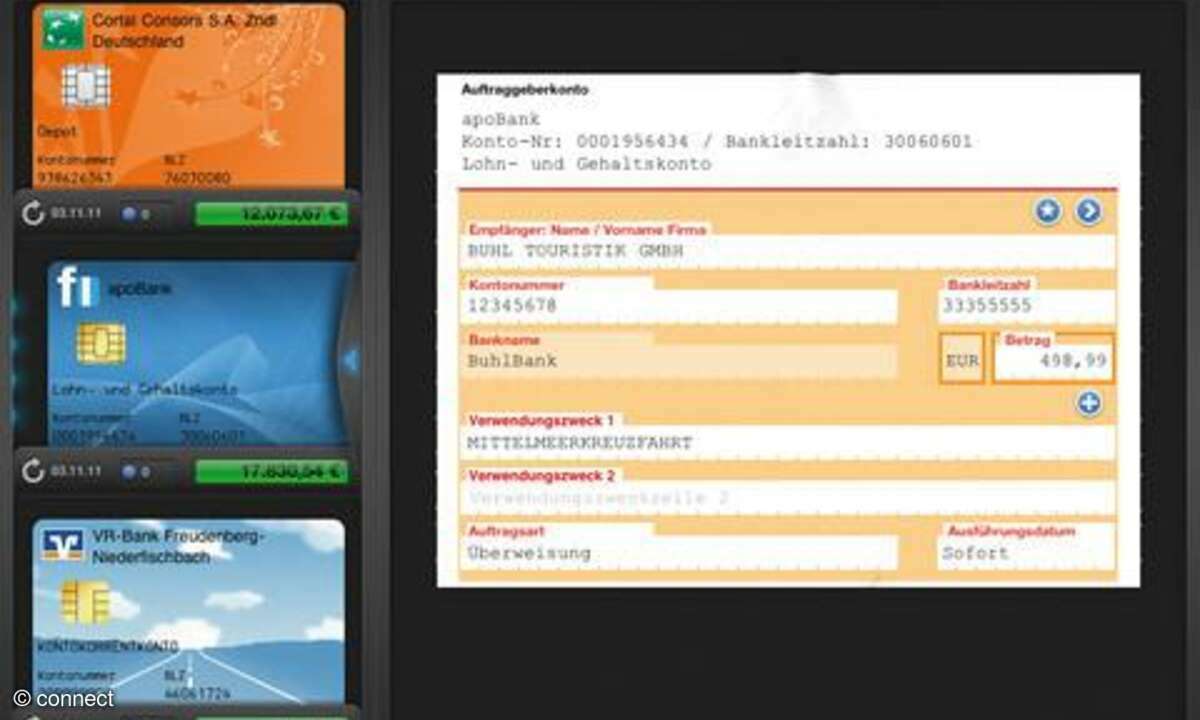Click the blue message dot under apoBank
This screenshot has height=720, width=1200.
129,471
